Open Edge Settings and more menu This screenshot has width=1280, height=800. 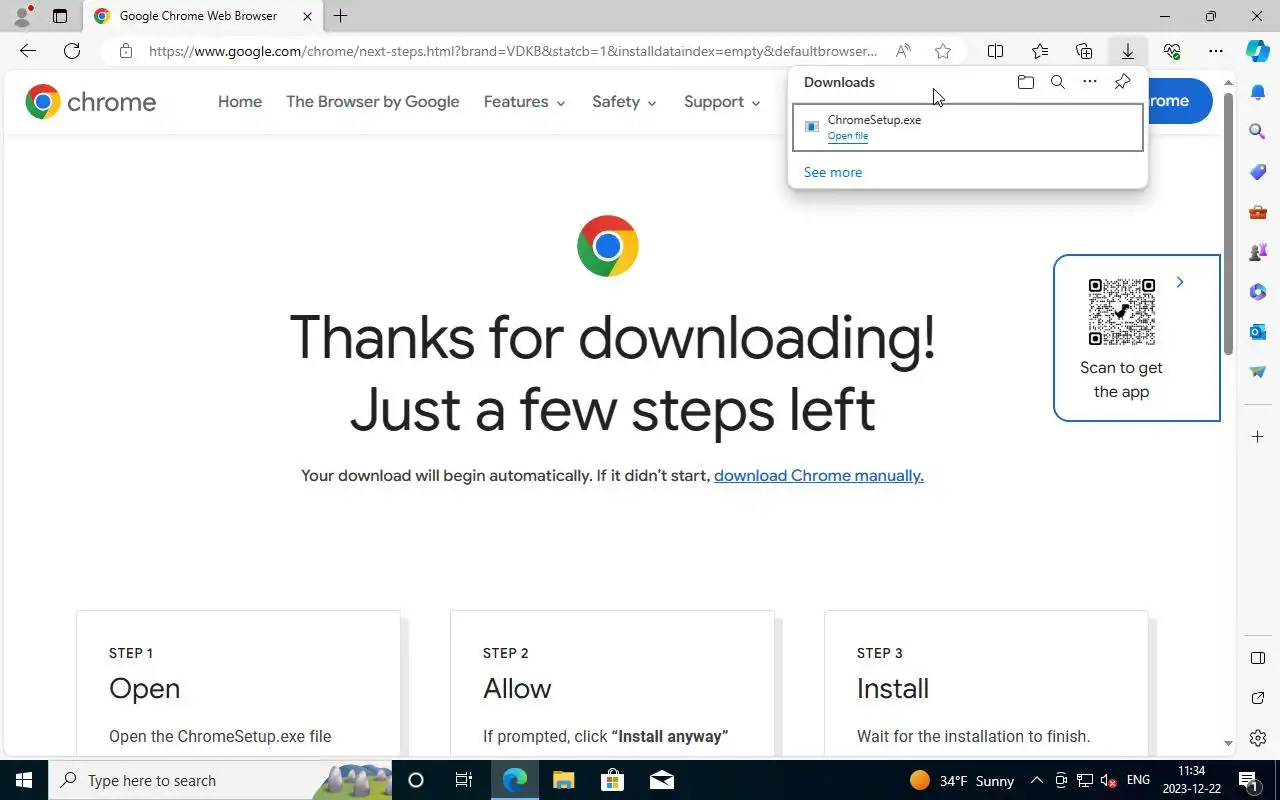click(1216, 51)
